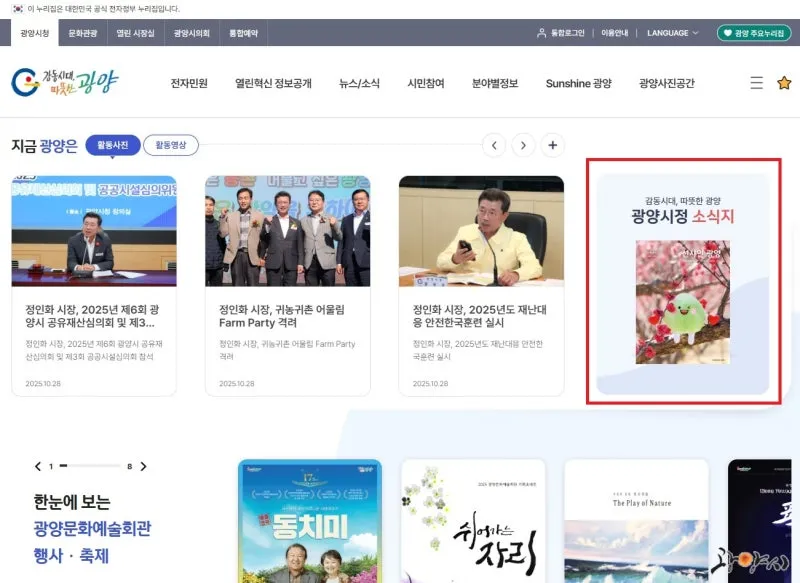Expand the 분야별정보 navigation menu
The height and width of the screenshot is (583, 800).
(495, 84)
